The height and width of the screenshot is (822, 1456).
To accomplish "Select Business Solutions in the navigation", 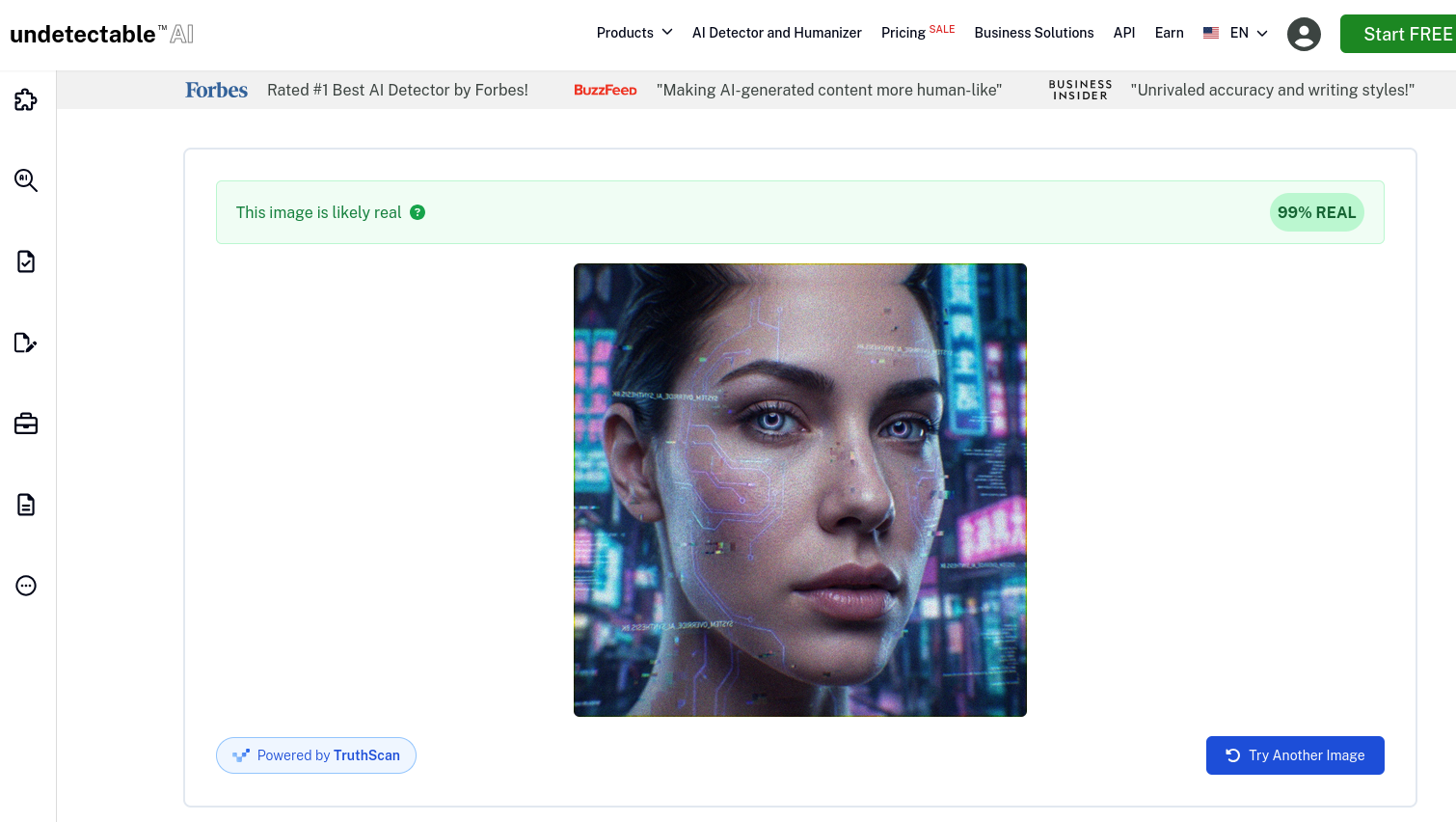I will tap(1034, 32).
